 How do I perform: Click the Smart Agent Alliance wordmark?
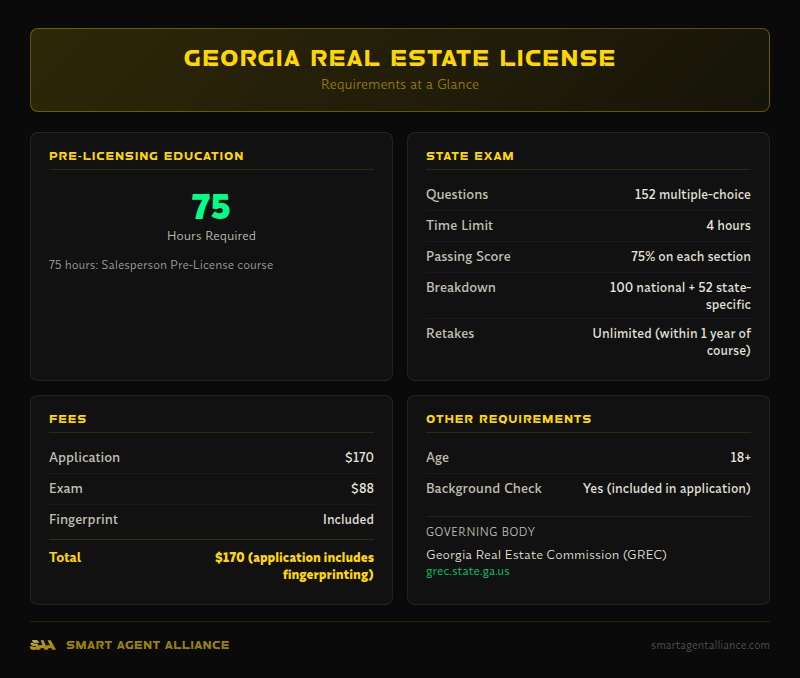(x=148, y=645)
